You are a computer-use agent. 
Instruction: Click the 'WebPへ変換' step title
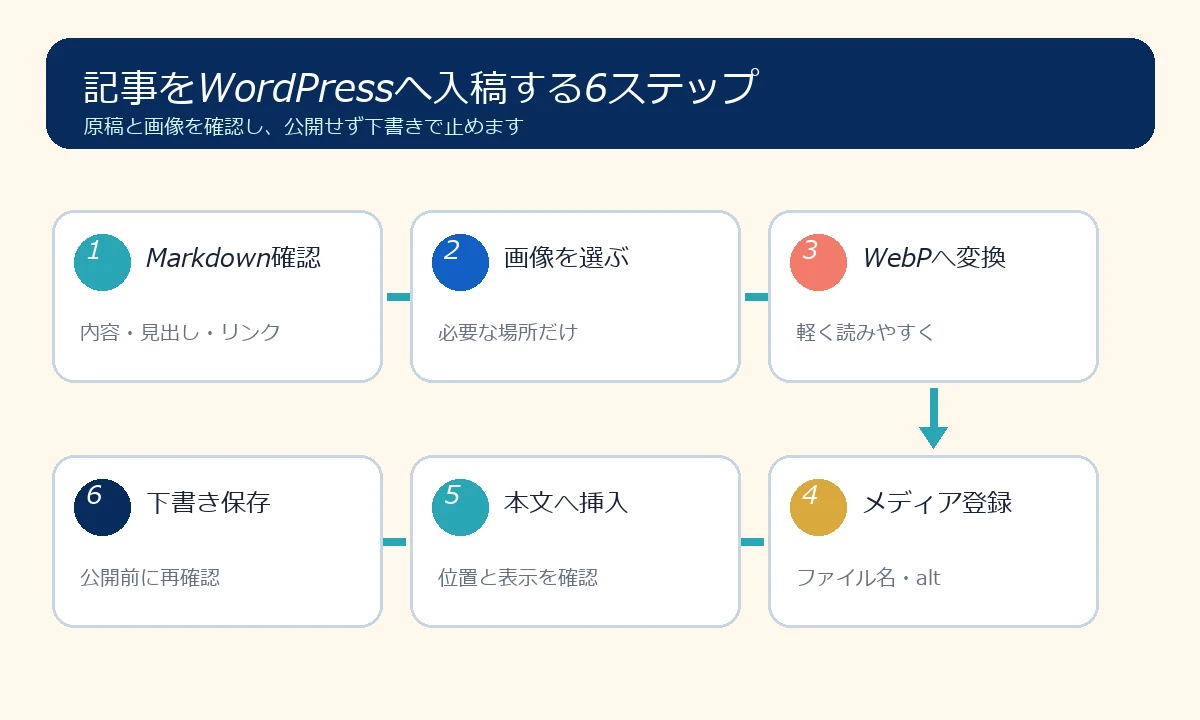point(934,257)
